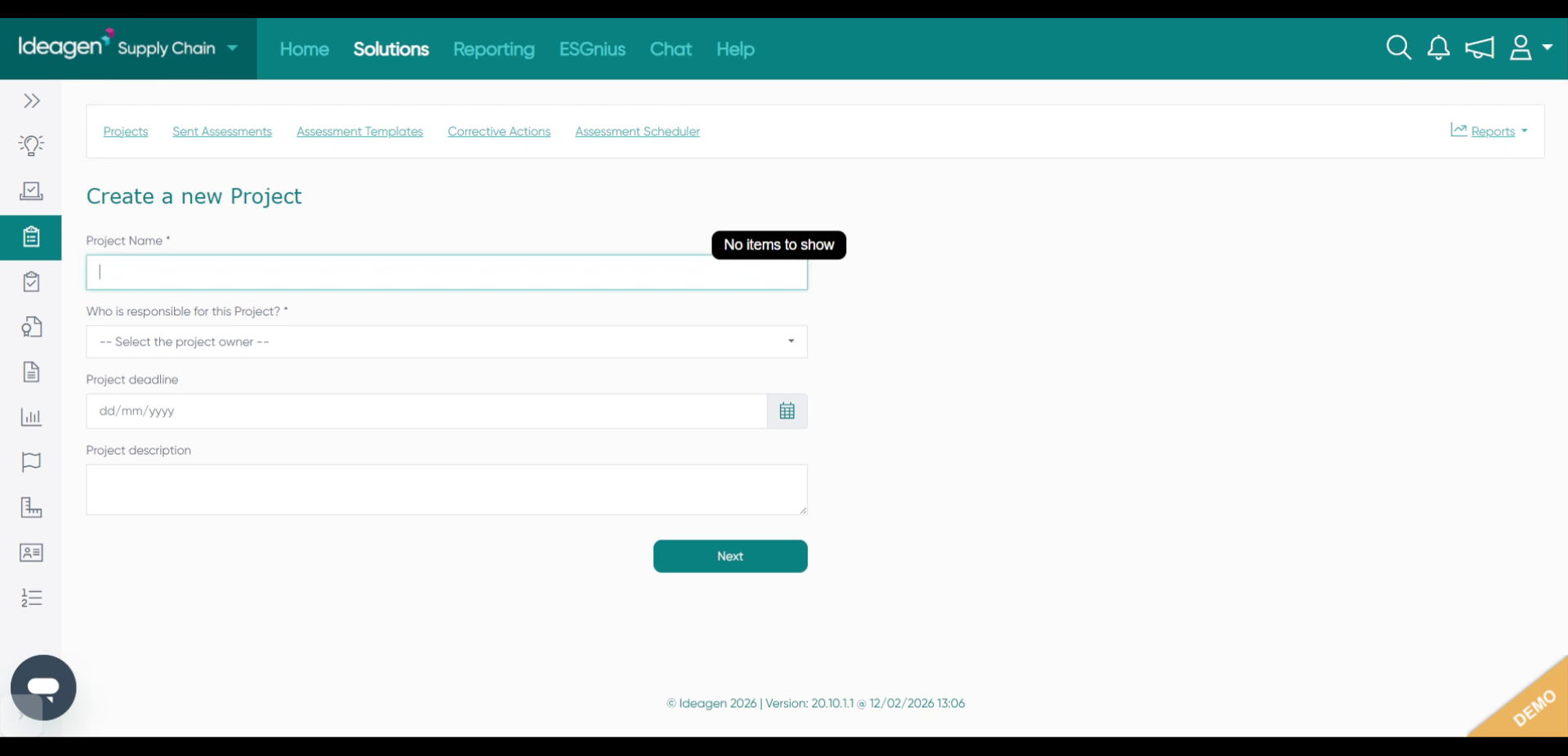Click the search magnifier icon
The image size is (1568, 756).
coord(1399,48)
